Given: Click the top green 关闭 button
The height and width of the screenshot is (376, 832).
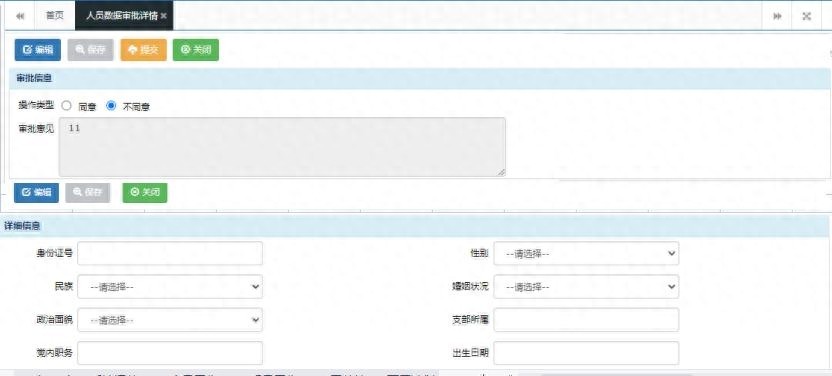Looking at the screenshot, I should point(196,50).
